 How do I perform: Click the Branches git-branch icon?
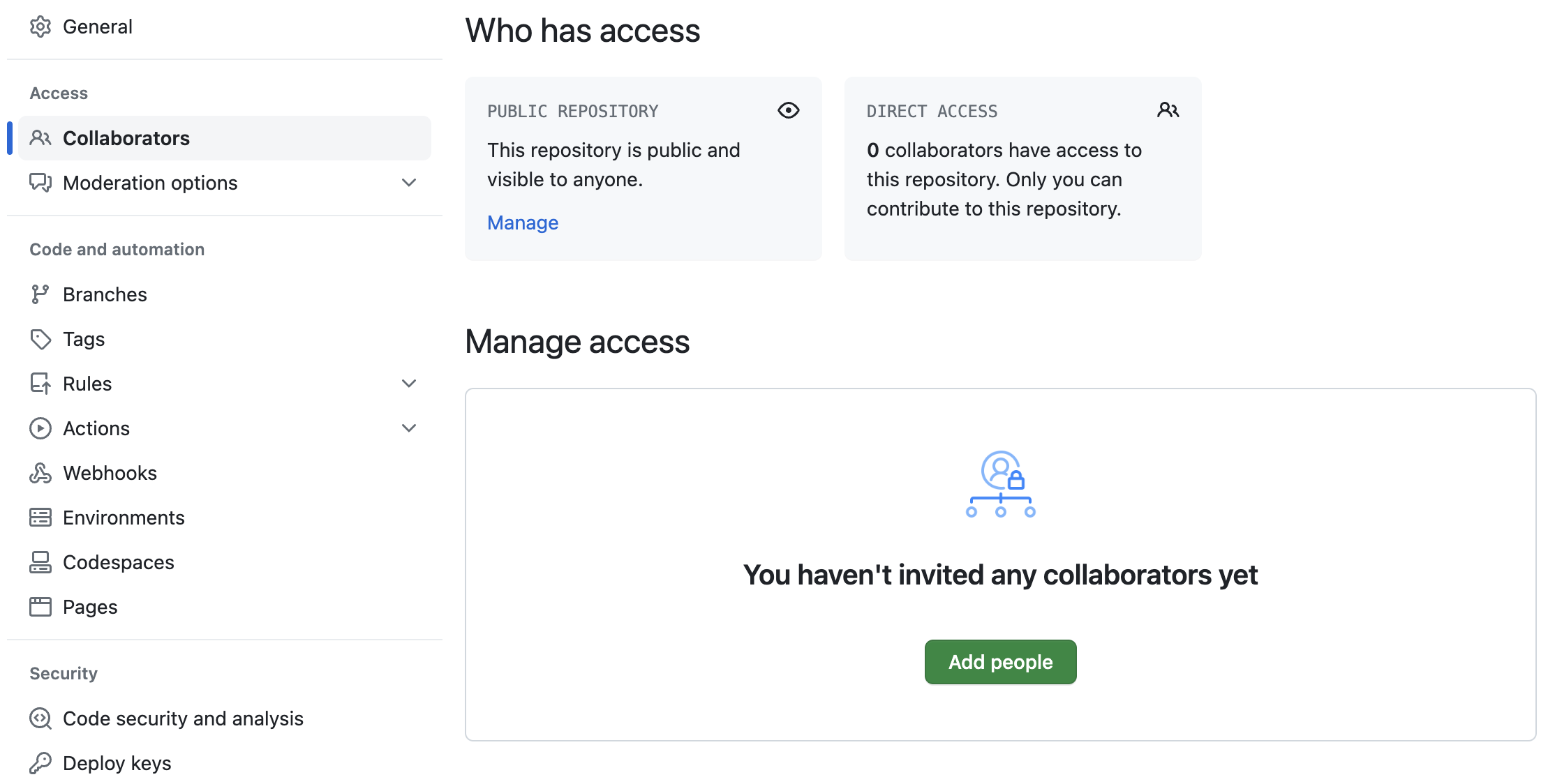click(40, 294)
